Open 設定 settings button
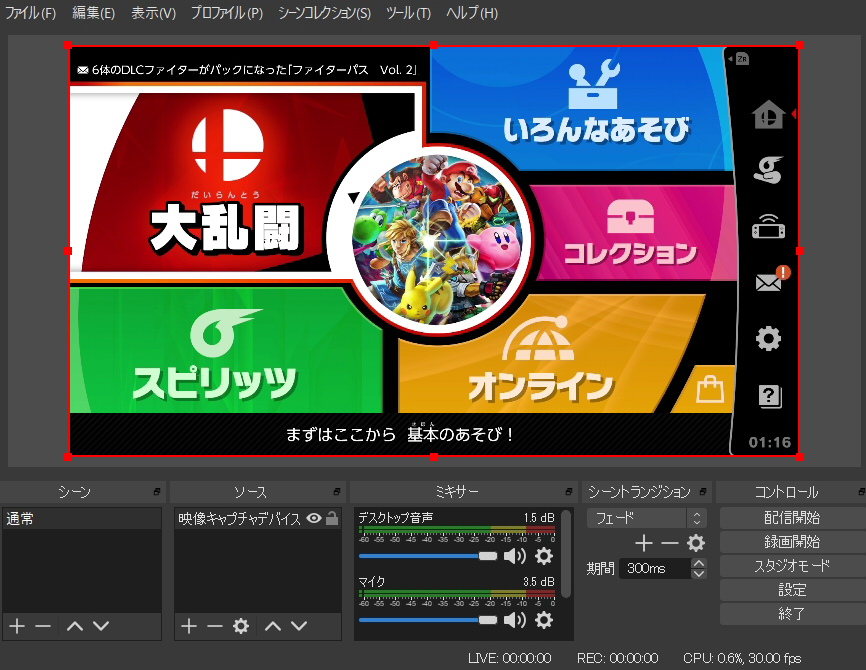 (792, 590)
